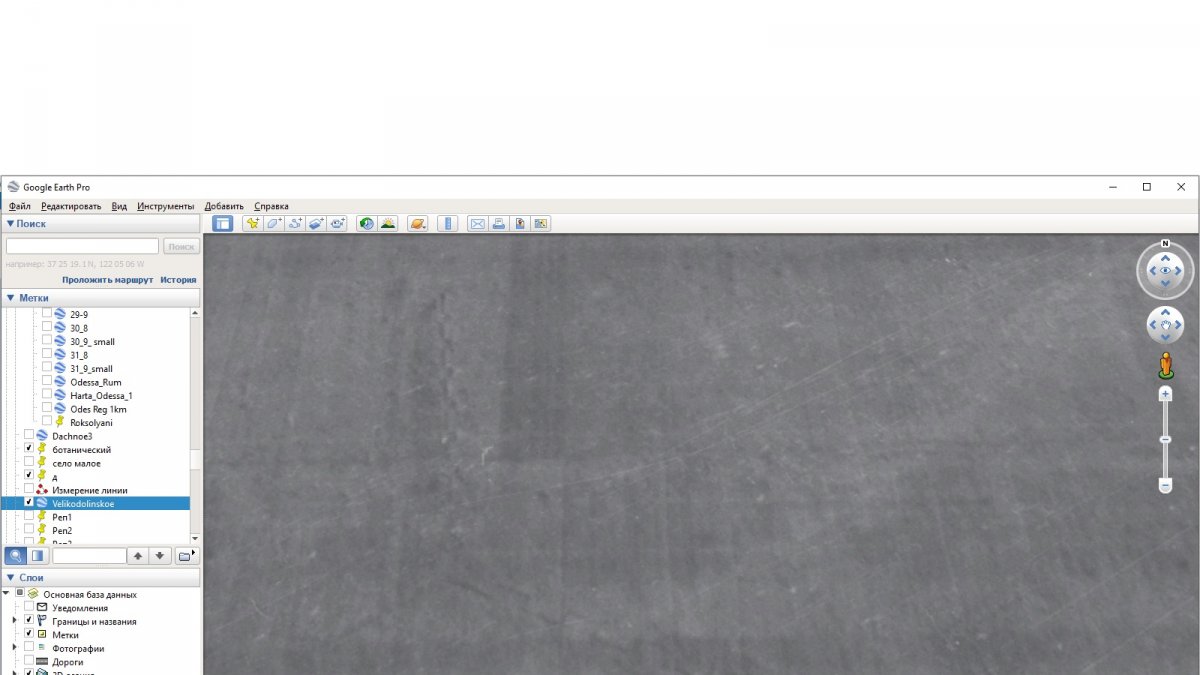Move selected place down with arrow
Viewport: 1200px width, 675px height.
(159, 555)
